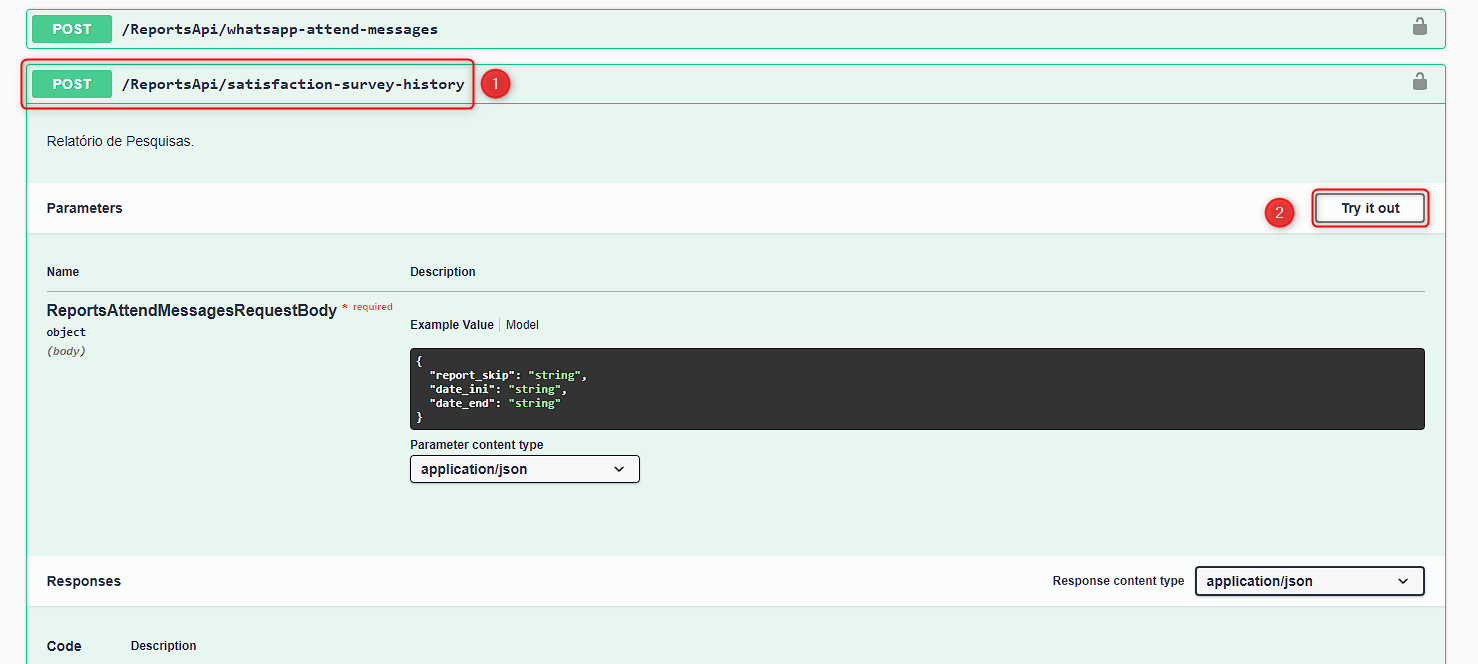The image size is (1478, 664).
Task: Click the "(body)" label under parameter
Action: coord(66,351)
